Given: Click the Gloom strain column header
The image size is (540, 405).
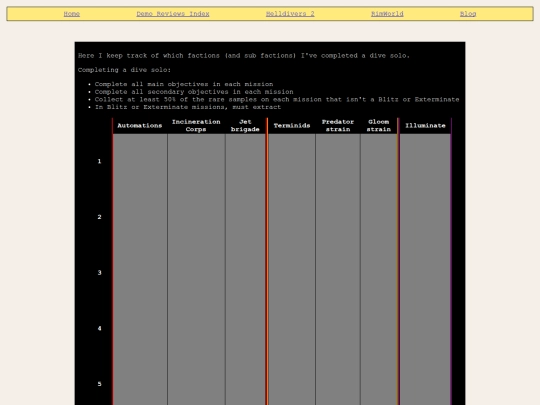Looking at the screenshot, I should point(379,126).
